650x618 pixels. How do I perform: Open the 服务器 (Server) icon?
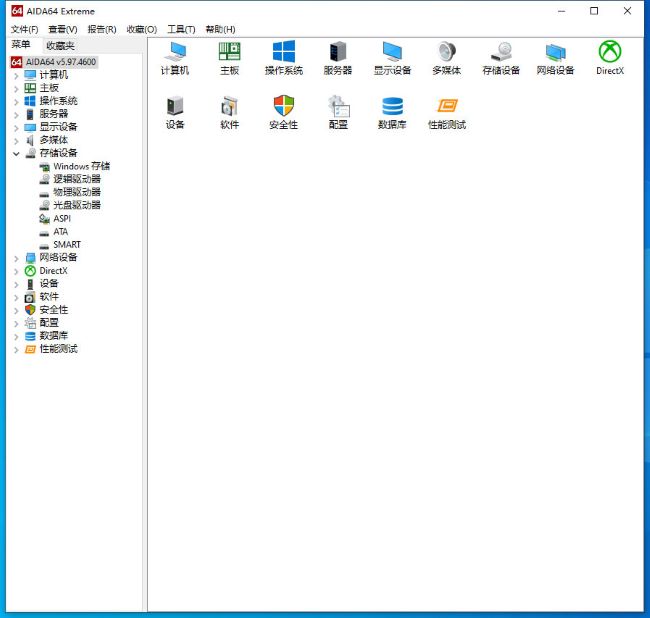(x=338, y=52)
